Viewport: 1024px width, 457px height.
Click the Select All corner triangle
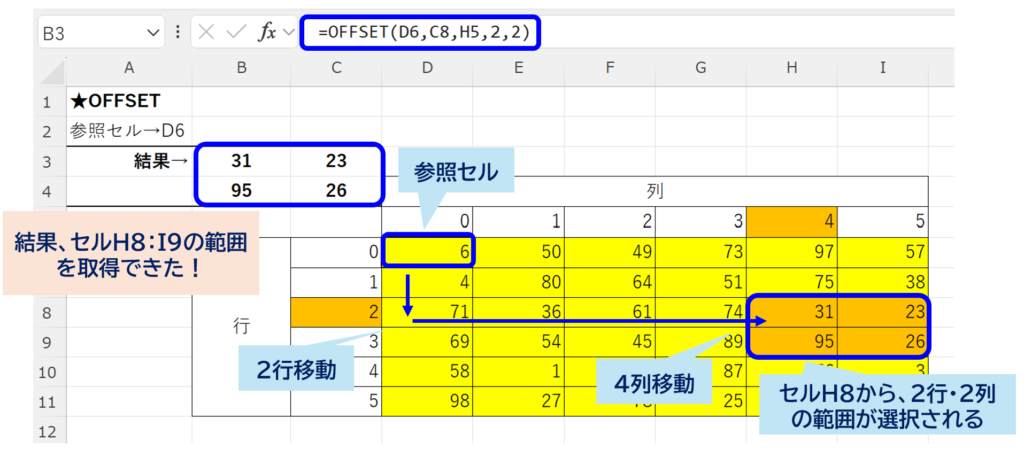point(53,71)
